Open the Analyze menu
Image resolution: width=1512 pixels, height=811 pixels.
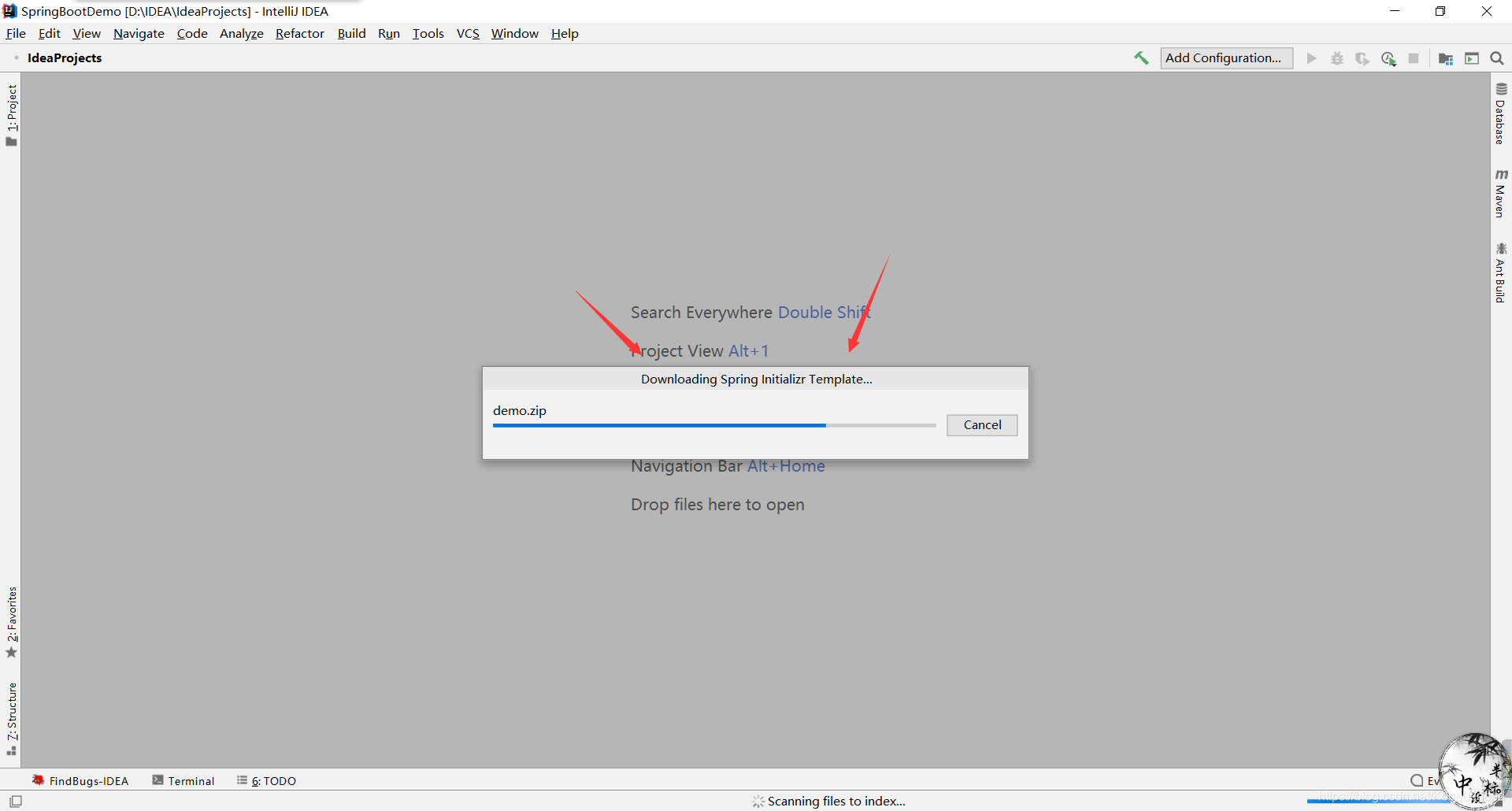coord(241,33)
